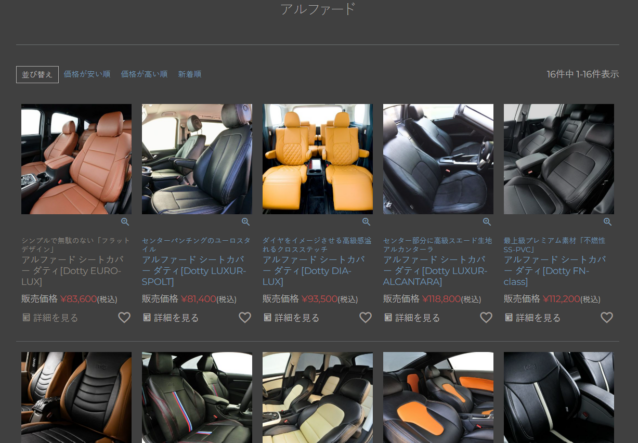
Task: Favorite the Dotty EURO-LUX seat cover heart
Action: (124, 318)
